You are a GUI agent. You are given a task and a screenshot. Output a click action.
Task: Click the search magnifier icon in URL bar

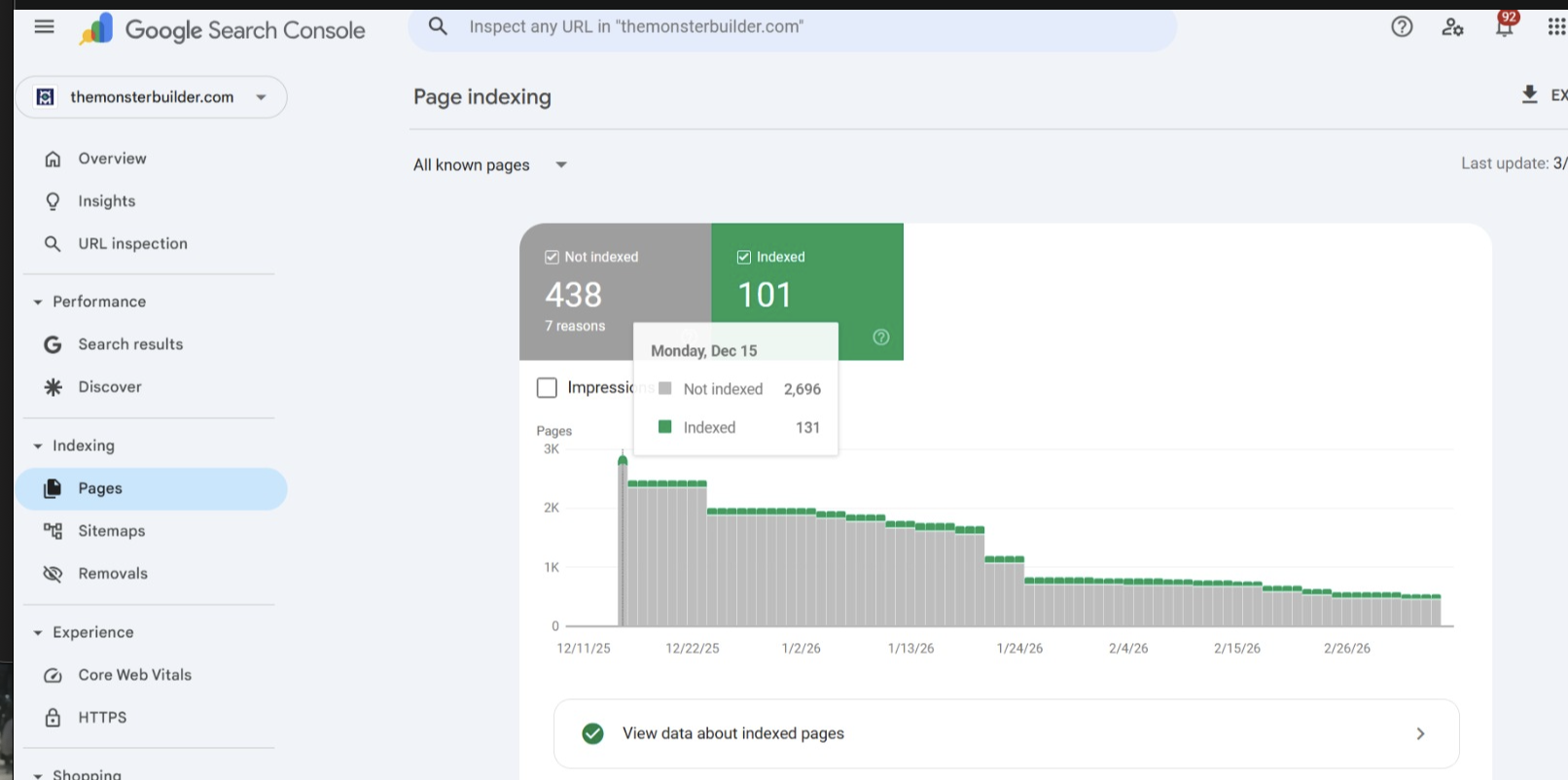coord(438,26)
